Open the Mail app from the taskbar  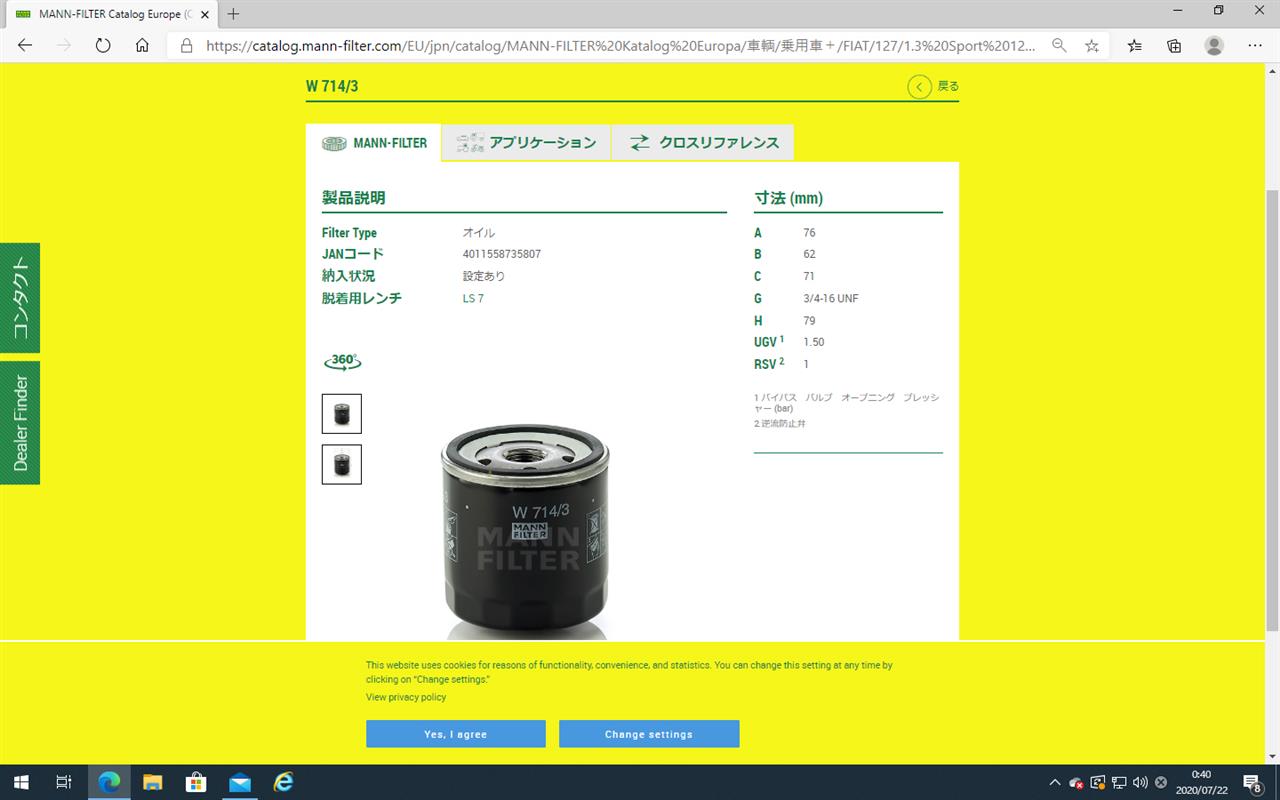(x=240, y=782)
